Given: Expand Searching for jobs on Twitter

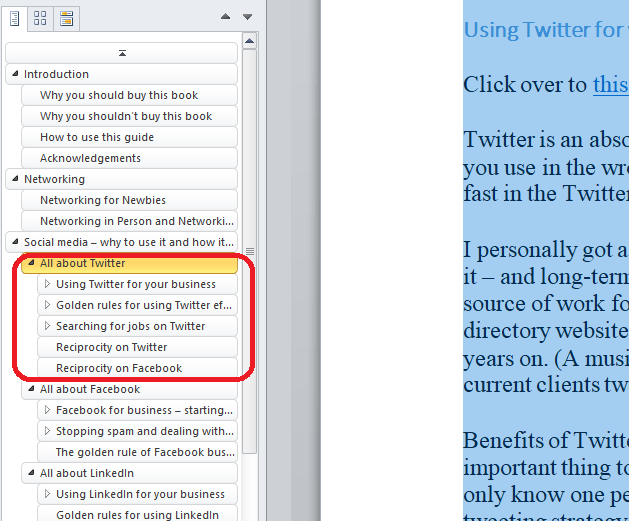Looking at the screenshot, I should click(47, 327).
